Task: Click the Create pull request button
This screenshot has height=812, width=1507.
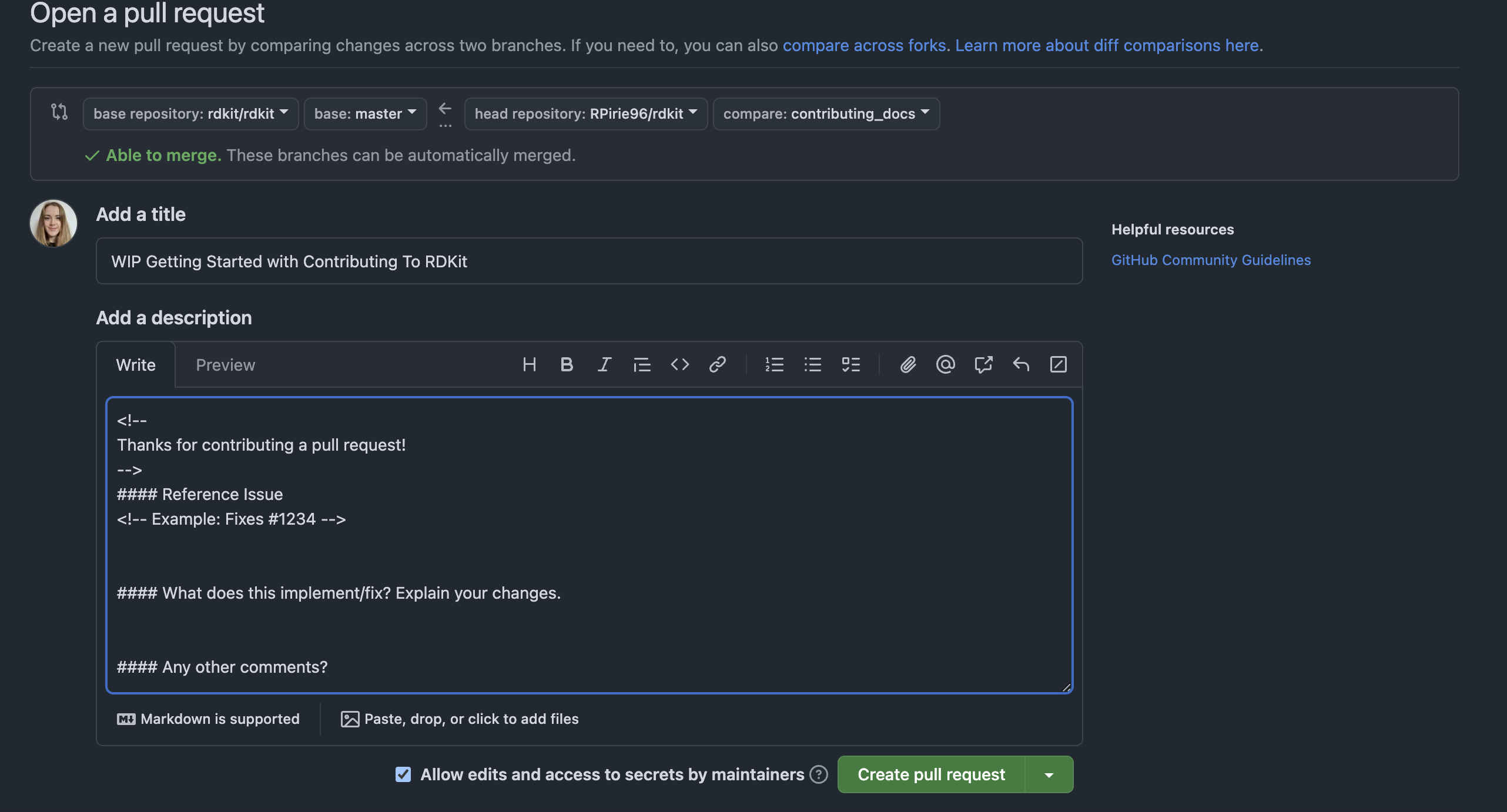Action: [x=932, y=774]
